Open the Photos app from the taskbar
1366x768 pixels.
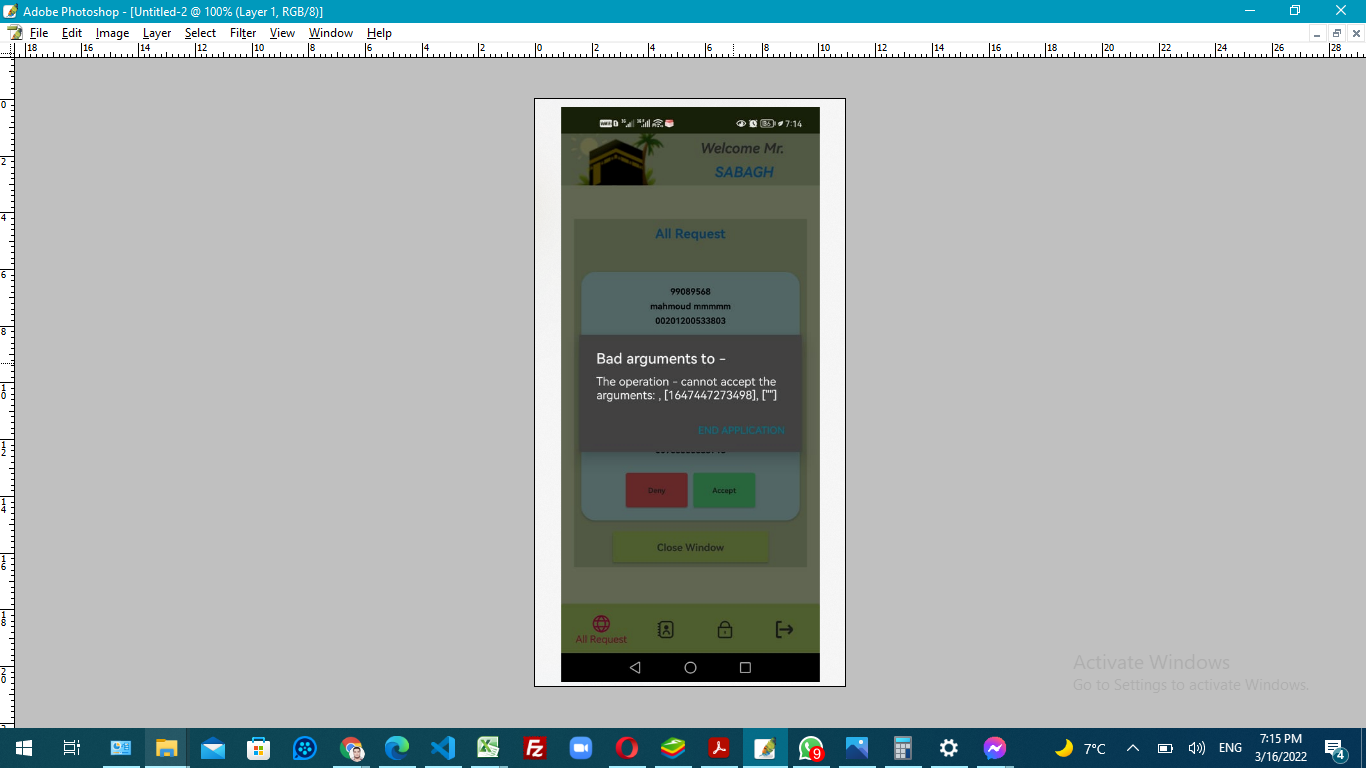pyautogui.click(x=857, y=748)
